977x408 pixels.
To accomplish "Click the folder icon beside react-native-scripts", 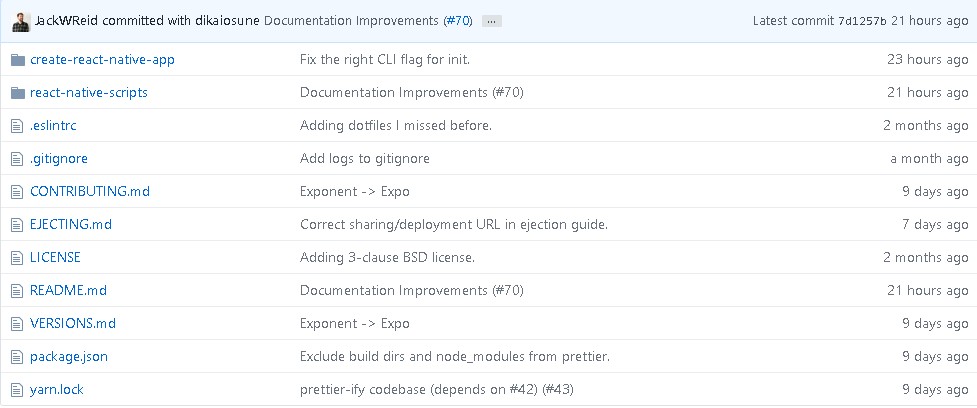I will (17, 93).
